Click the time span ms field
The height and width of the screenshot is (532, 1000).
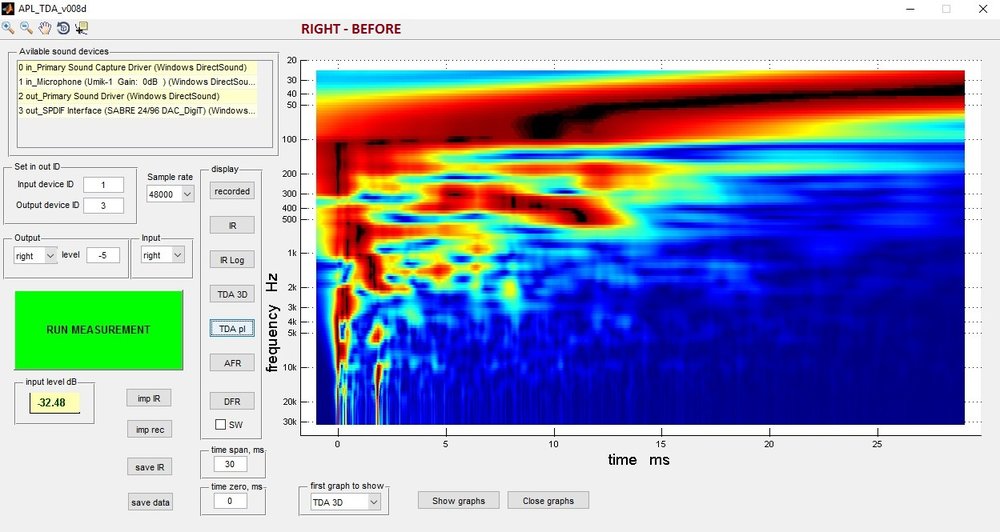point(230,464)
